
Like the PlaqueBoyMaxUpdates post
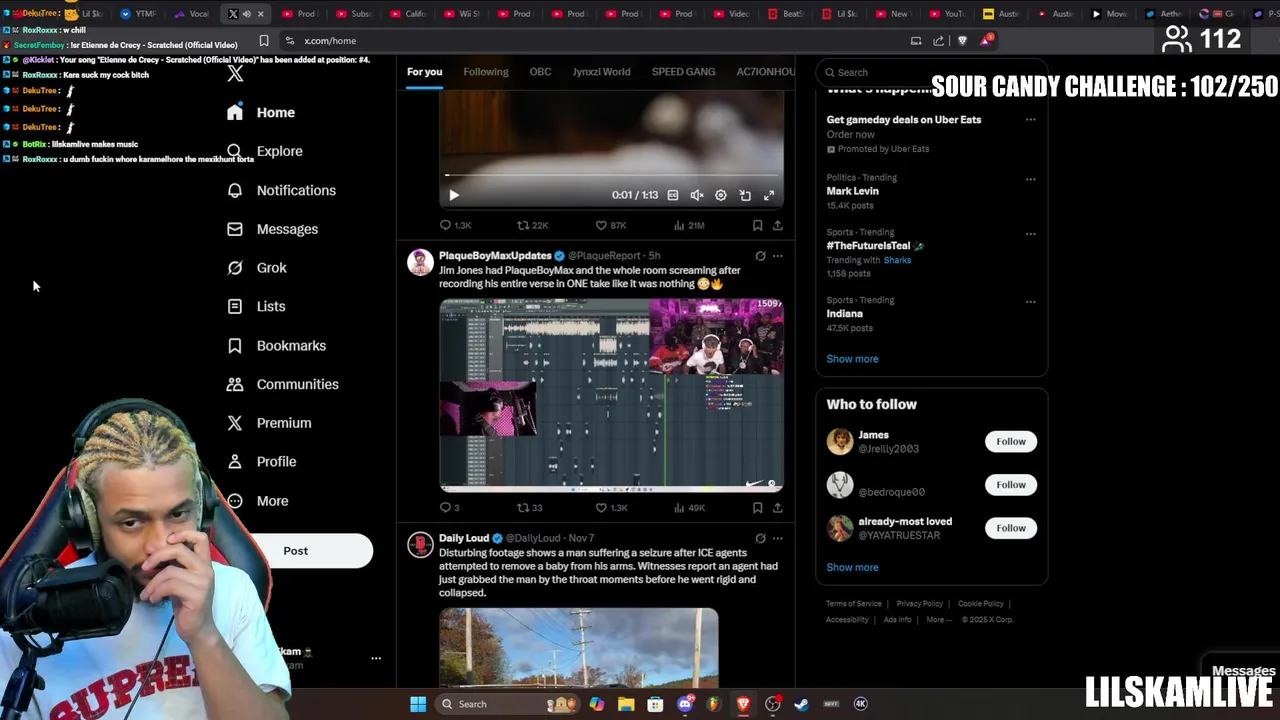[610, 508]
